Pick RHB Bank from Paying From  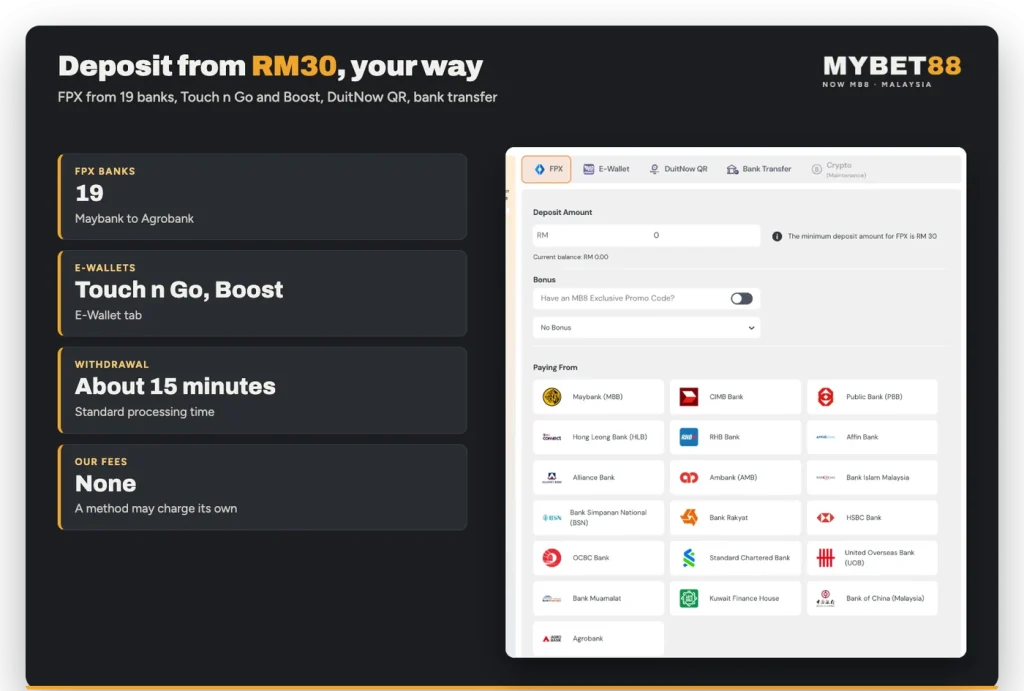pos(735,437)
